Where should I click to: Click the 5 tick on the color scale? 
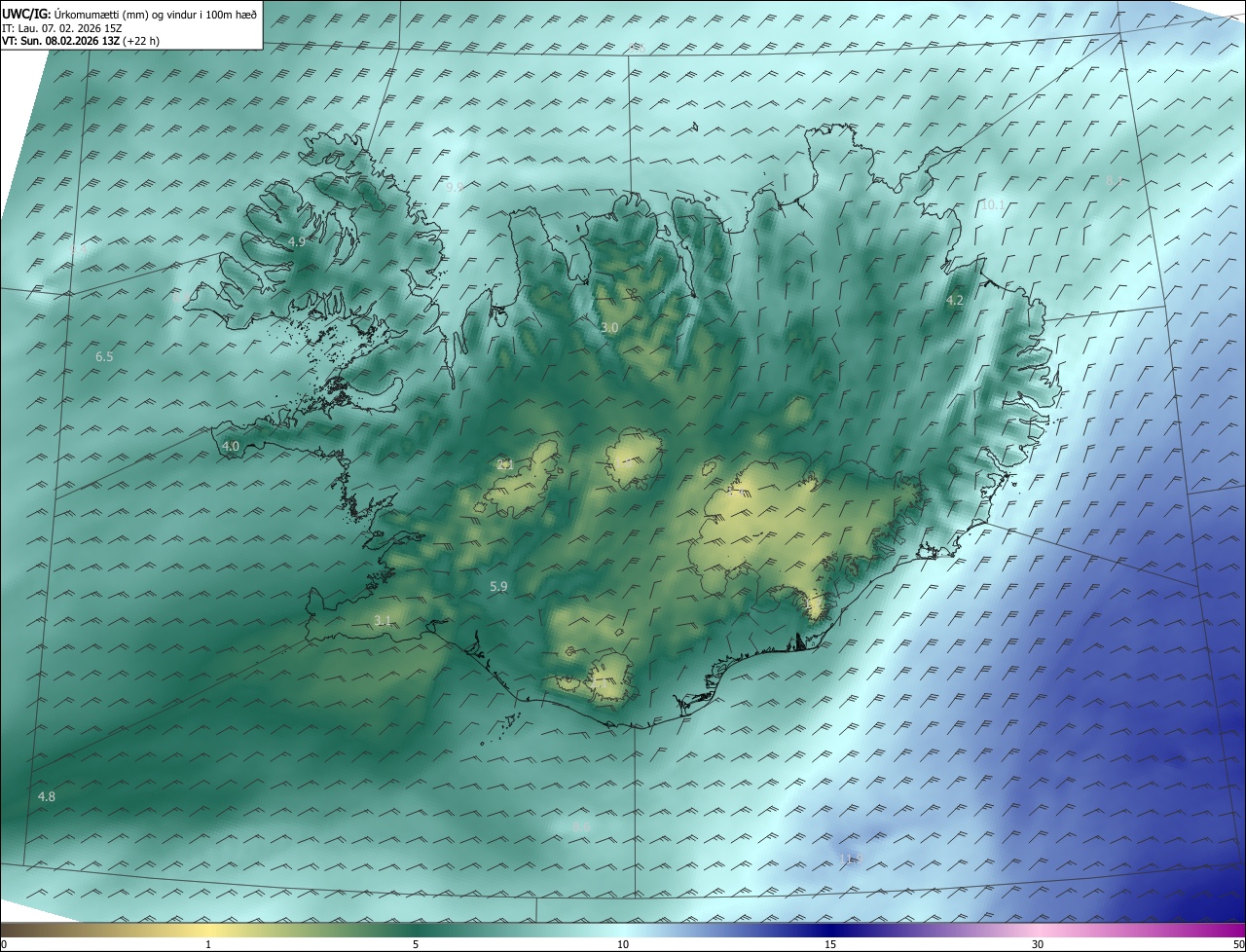coord(416,945)
